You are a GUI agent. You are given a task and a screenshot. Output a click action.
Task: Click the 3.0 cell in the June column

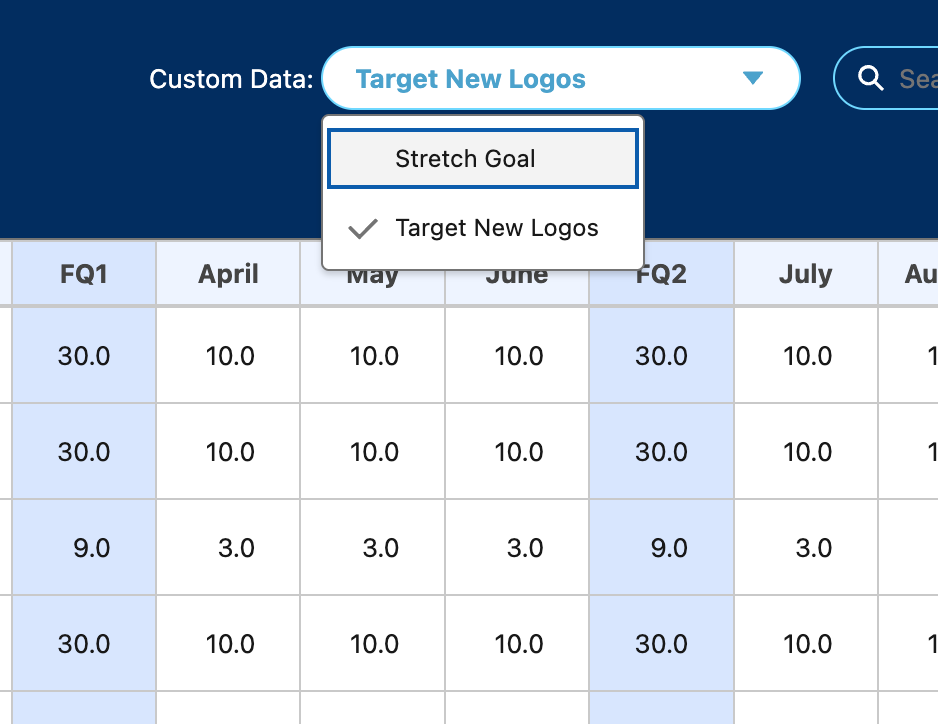pos(517,548)
